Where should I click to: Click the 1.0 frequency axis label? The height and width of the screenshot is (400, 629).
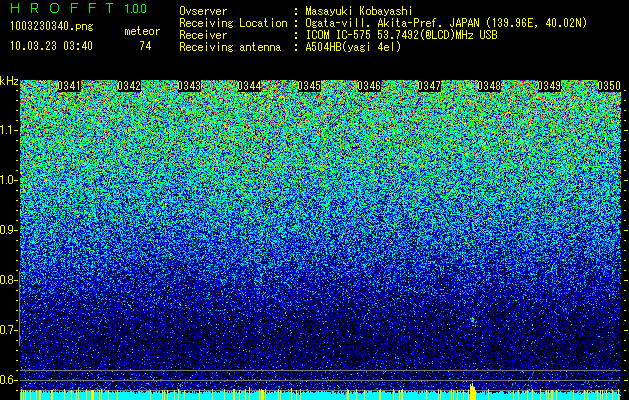(8, 180)
